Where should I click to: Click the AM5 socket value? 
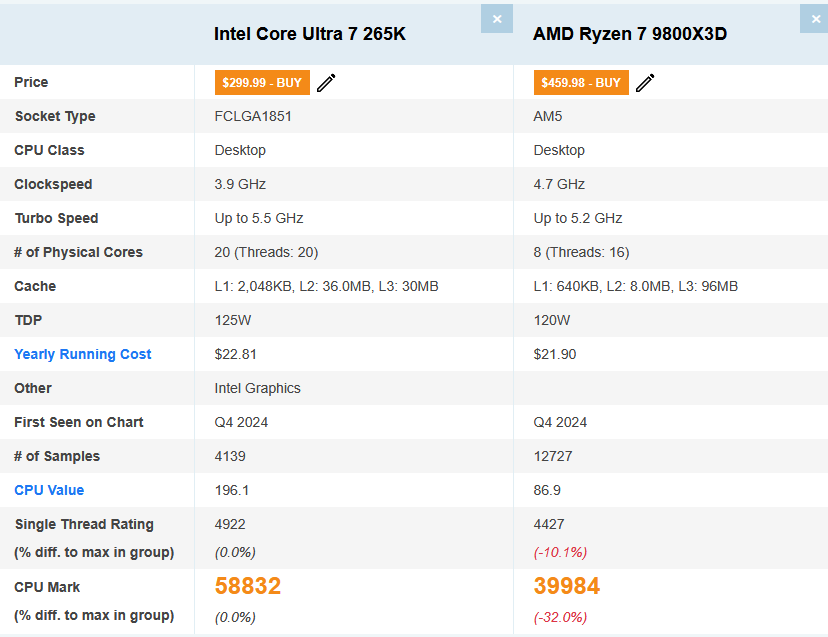point(548,116)
